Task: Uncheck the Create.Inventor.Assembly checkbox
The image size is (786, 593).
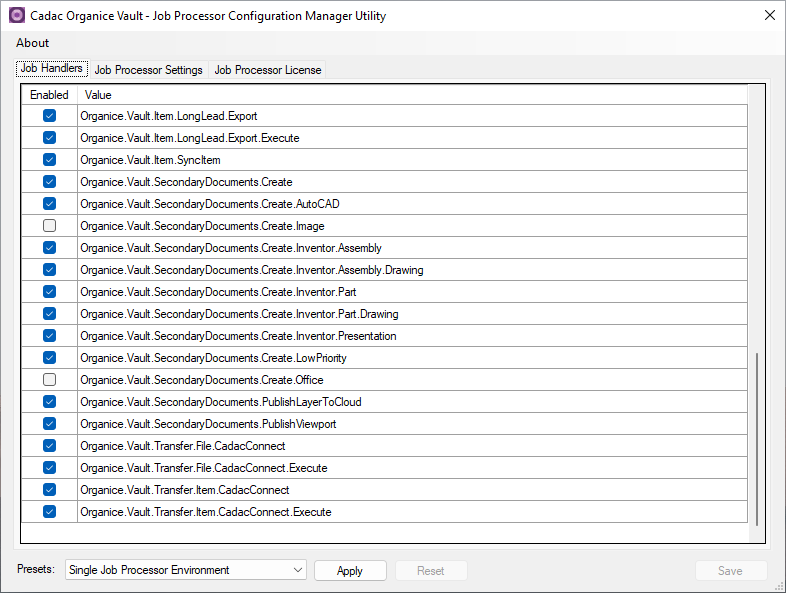Action: pos(49,248)
